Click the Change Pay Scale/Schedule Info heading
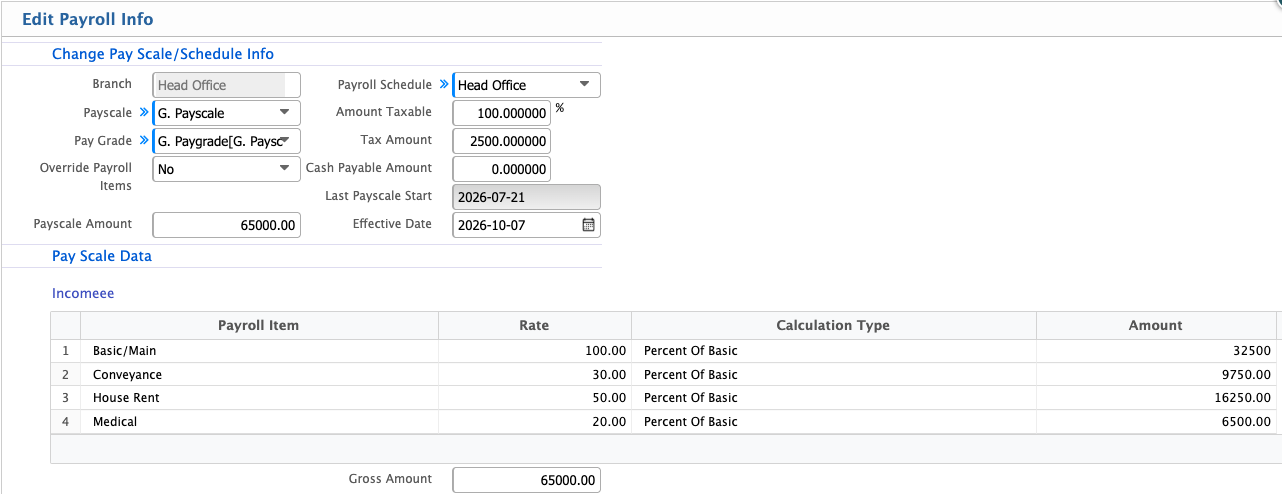Image resolution: width=1282 pixels, height=494 pixels. [x=163, y=54]
